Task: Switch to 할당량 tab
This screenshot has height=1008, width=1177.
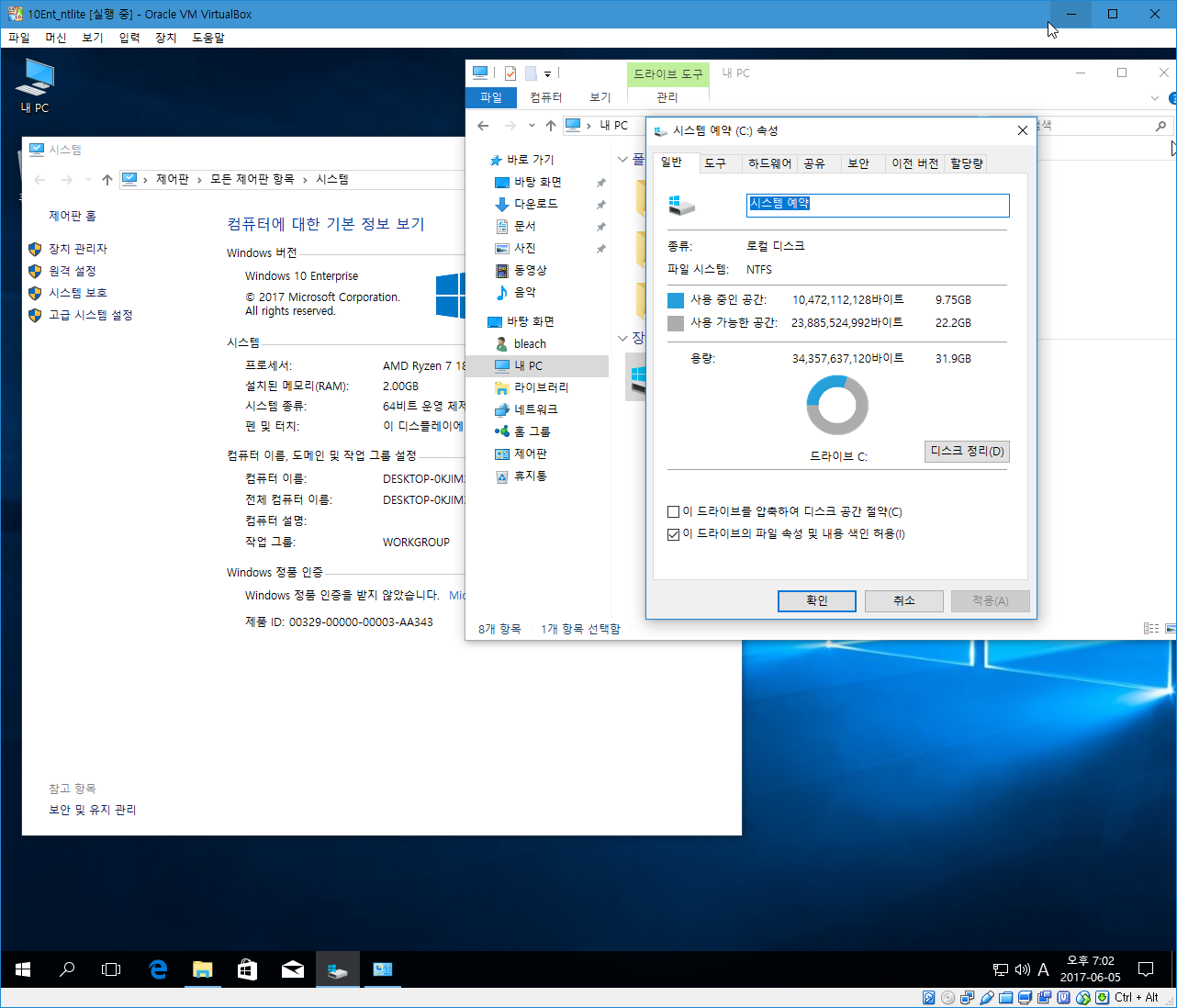Action: [x=967, y=163]
